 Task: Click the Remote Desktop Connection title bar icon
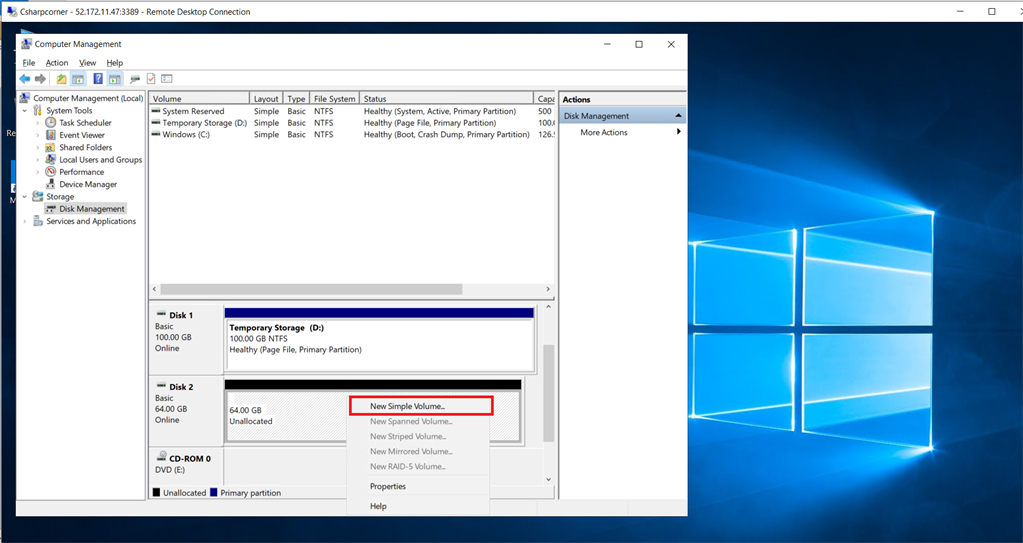[x=11, y=11]
